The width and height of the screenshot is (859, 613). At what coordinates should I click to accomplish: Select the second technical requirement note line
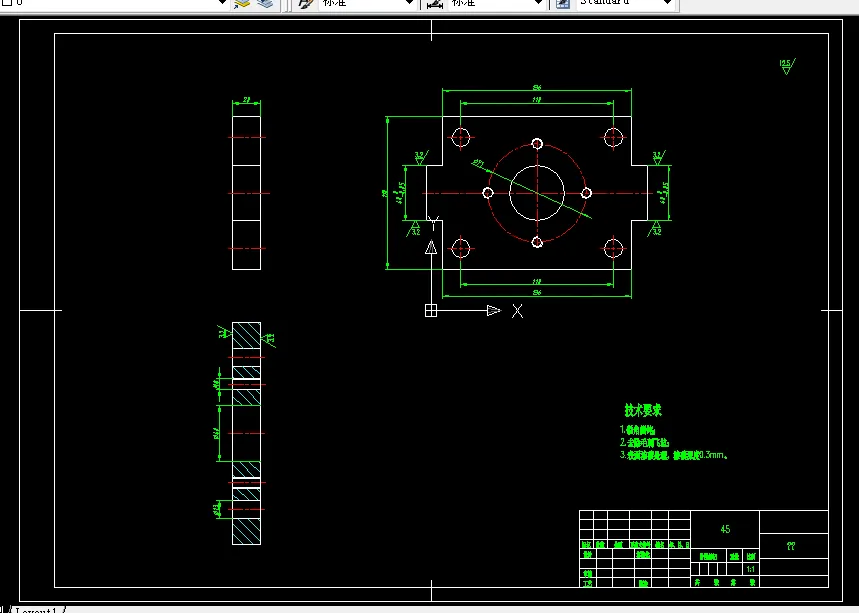click(x=644, y=442)
